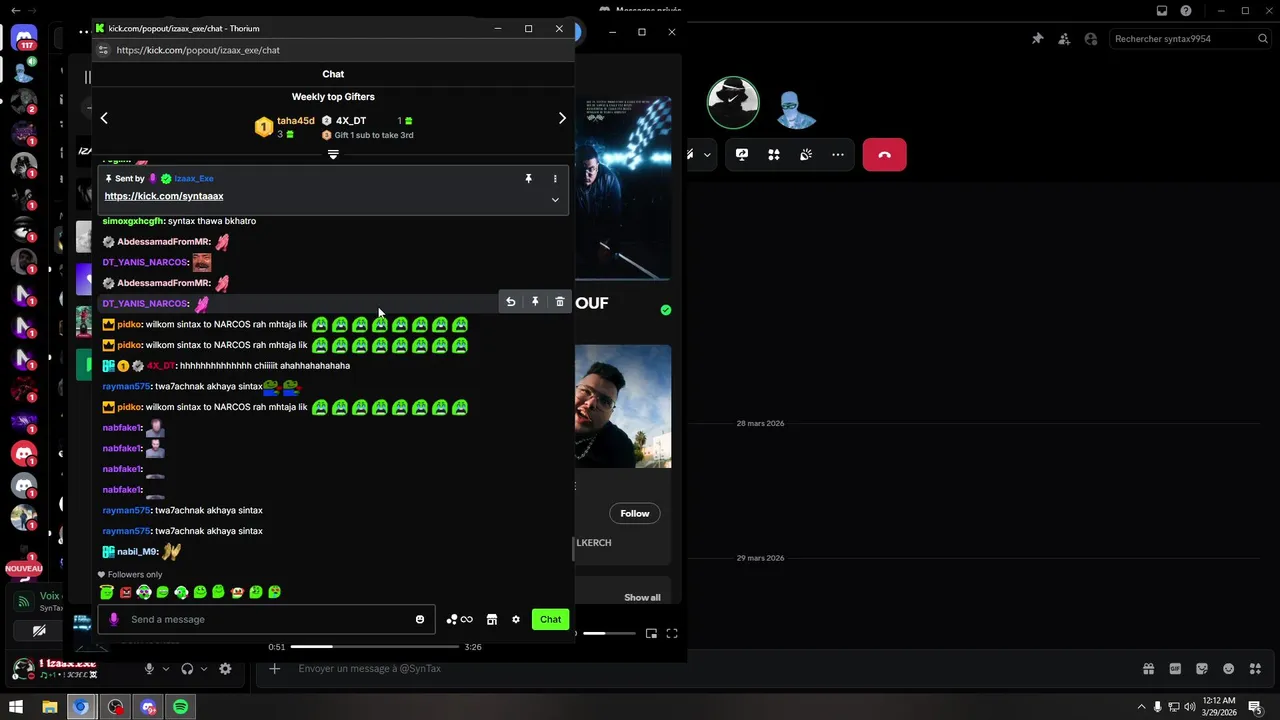Open the emoji picker in Kick chat

tap(420, 619)
